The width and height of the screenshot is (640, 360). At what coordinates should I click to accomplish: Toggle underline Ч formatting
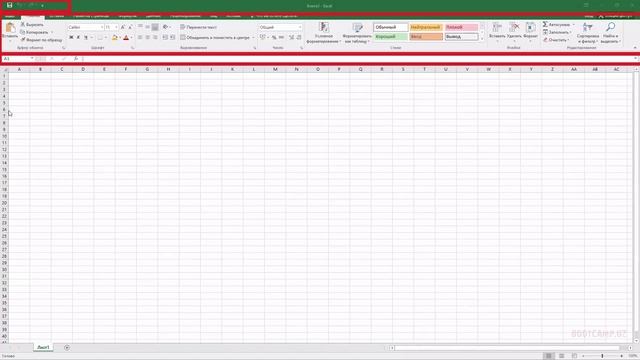pyautogui.click(x=86, y=37)
